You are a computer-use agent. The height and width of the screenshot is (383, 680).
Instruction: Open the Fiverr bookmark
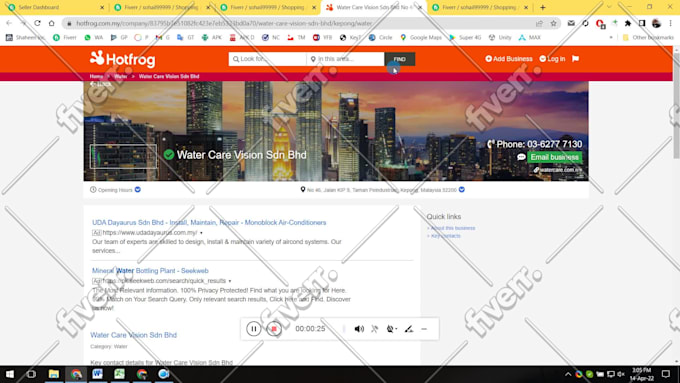coord(65,38)
